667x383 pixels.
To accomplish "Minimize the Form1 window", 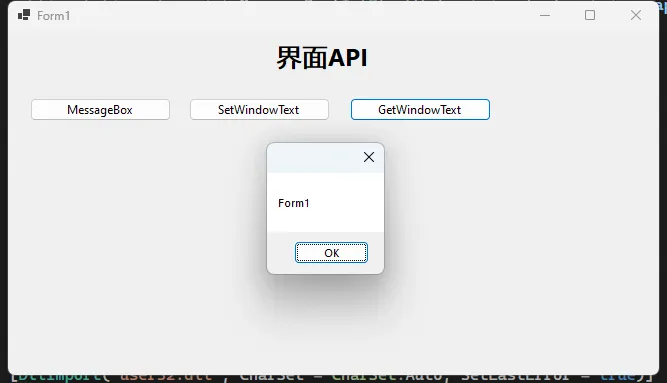I will point(545,15).
